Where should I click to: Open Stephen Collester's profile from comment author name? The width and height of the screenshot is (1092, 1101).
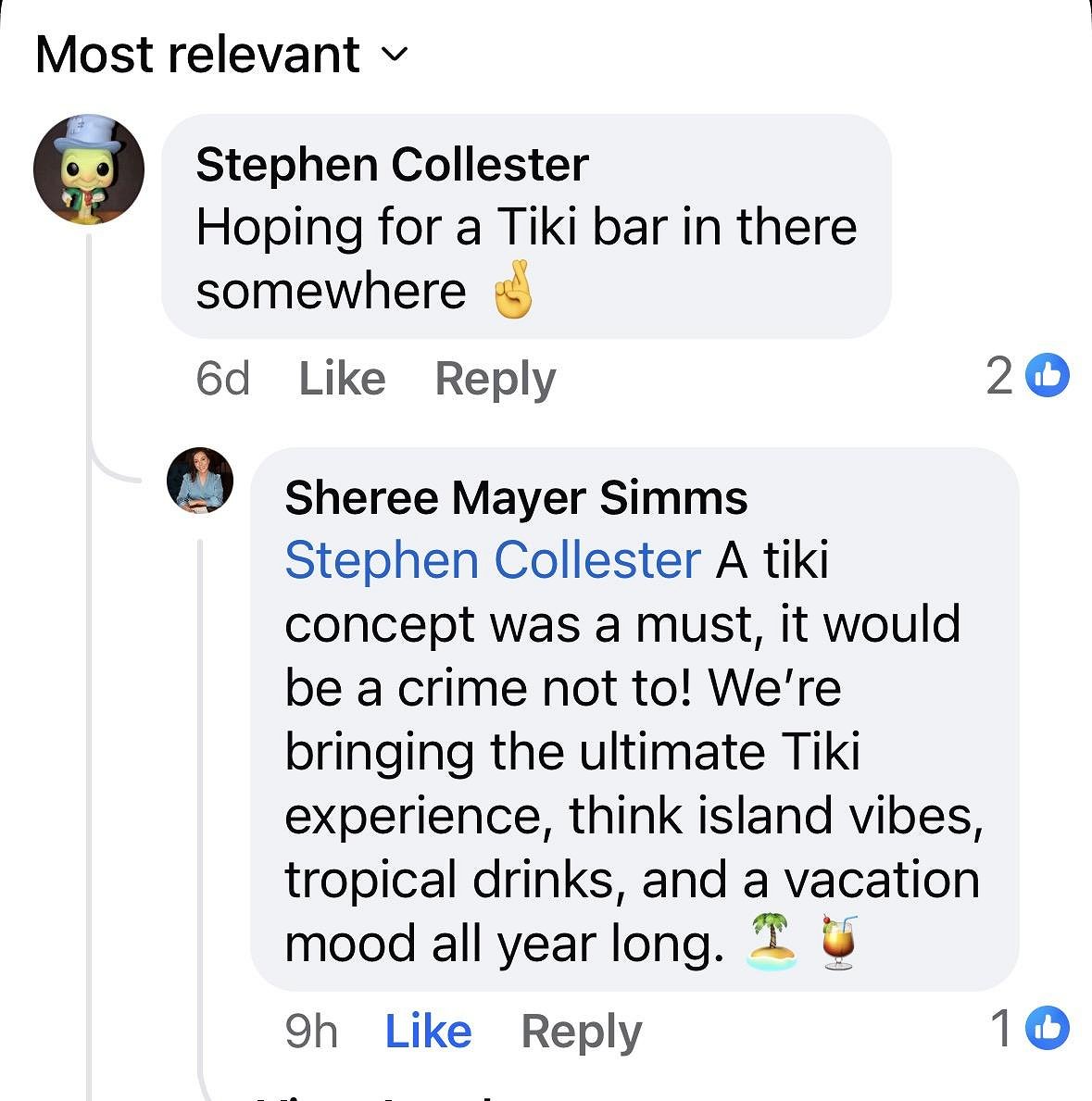392,165
